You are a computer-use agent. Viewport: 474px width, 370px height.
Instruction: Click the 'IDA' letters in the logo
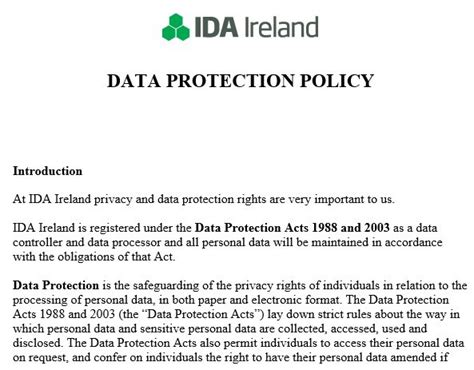pyautogui.click(x=216, y=27)
